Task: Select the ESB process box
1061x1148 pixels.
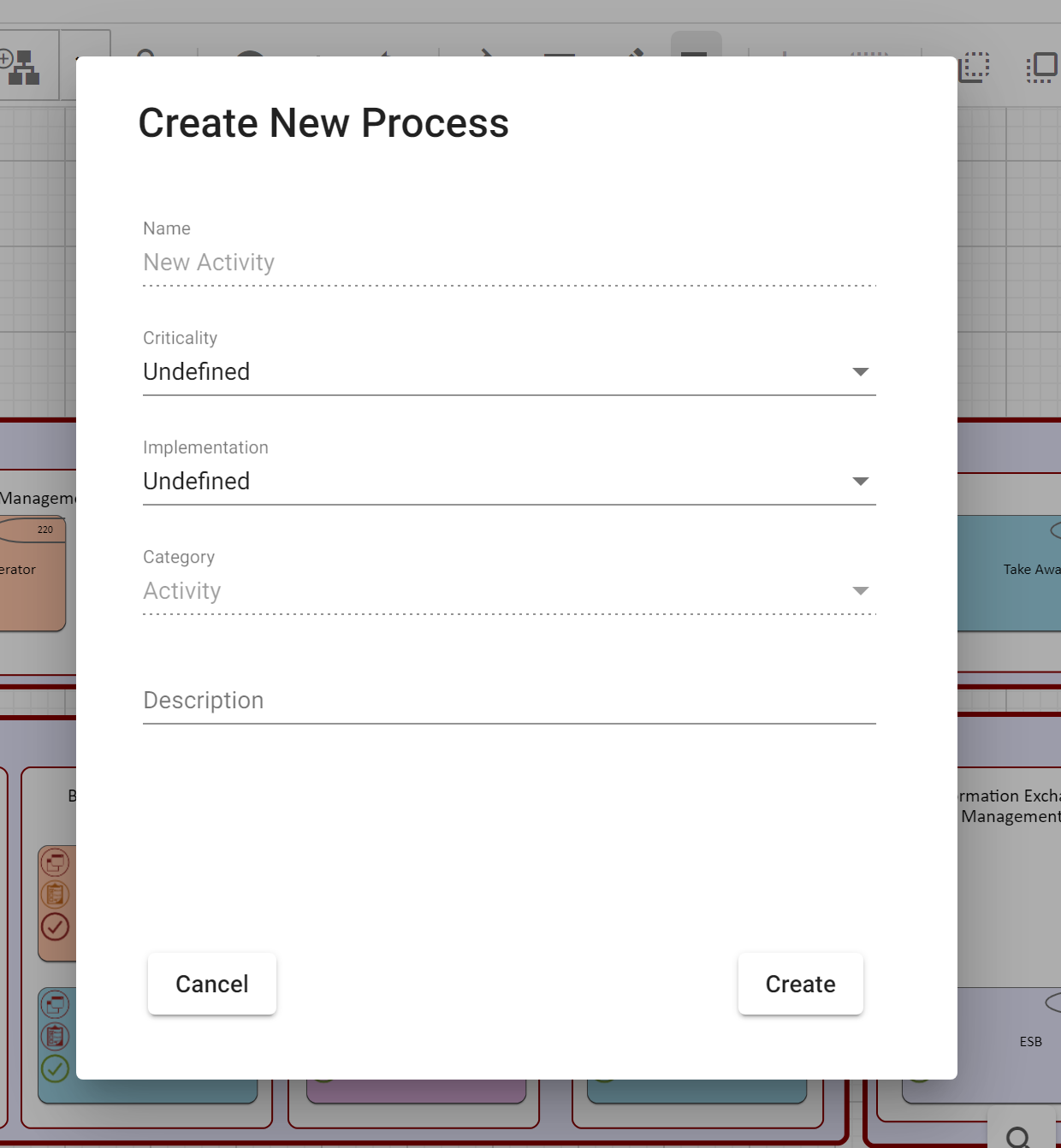Action: tap(1010, 1044)
